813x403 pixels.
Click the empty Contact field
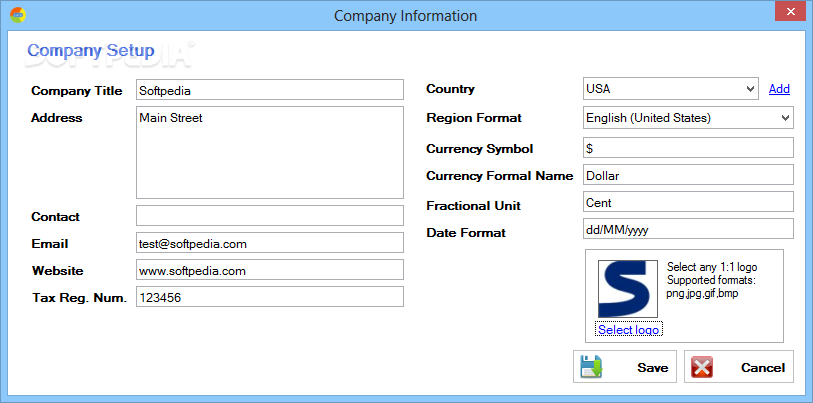(x=270, y=215)
